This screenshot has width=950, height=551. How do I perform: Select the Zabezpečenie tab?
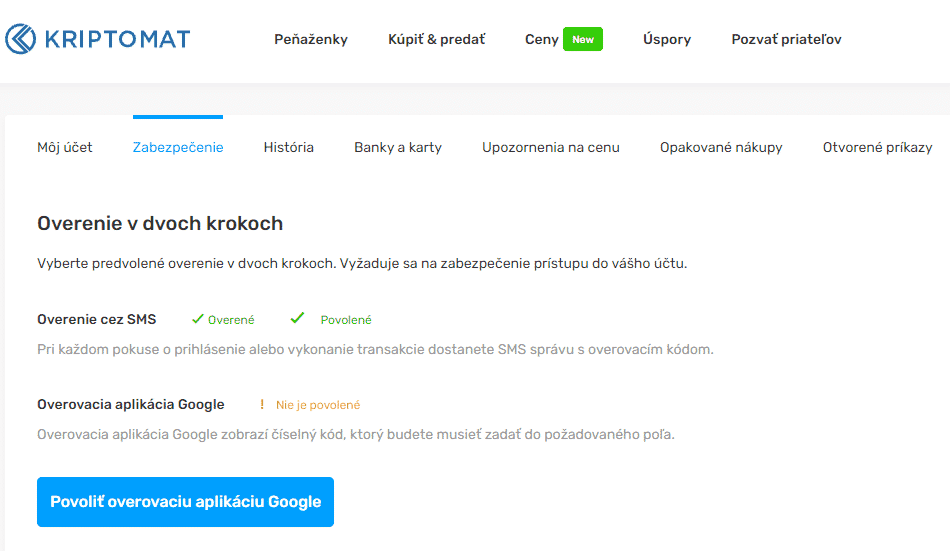click(x=178, y=147)
